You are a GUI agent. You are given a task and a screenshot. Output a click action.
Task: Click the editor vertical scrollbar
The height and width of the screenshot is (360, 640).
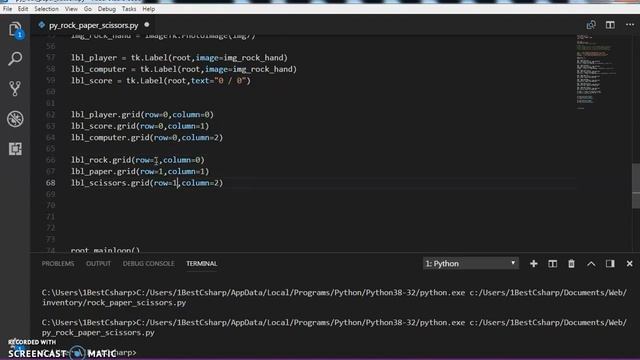tap(636, 185)
